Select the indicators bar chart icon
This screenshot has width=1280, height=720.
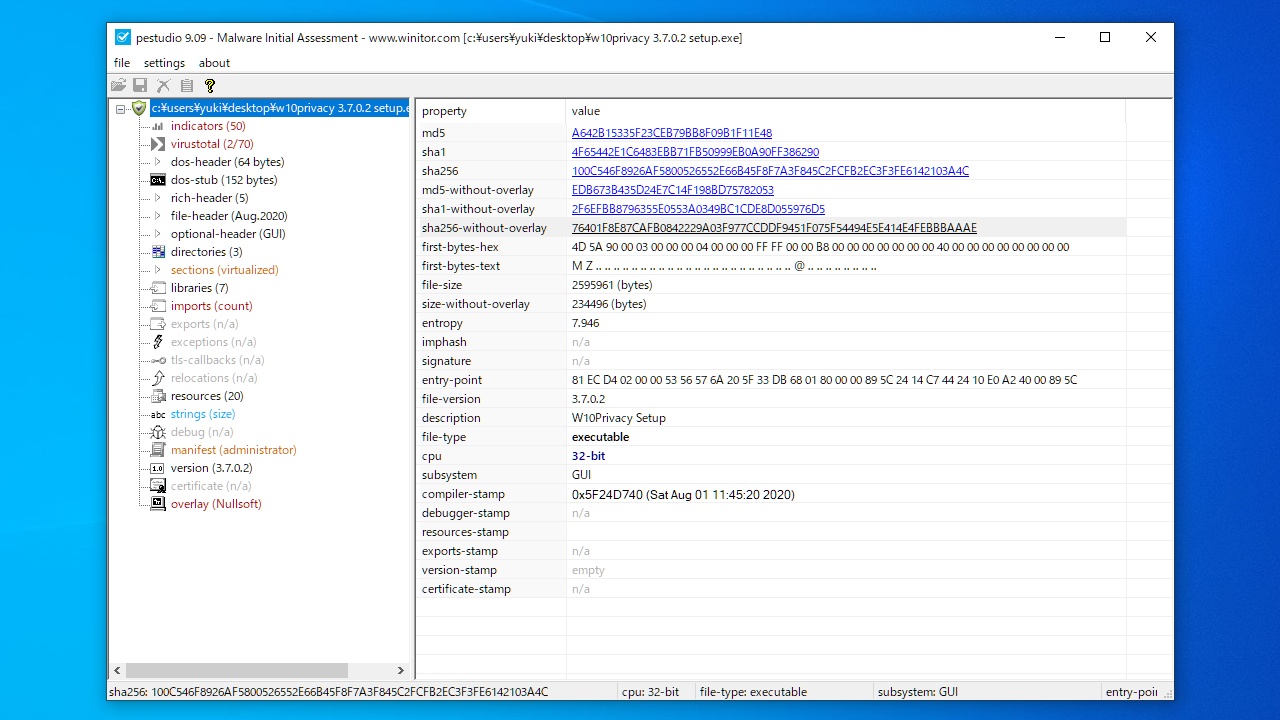pyautogui.click(x=158, y=126)
